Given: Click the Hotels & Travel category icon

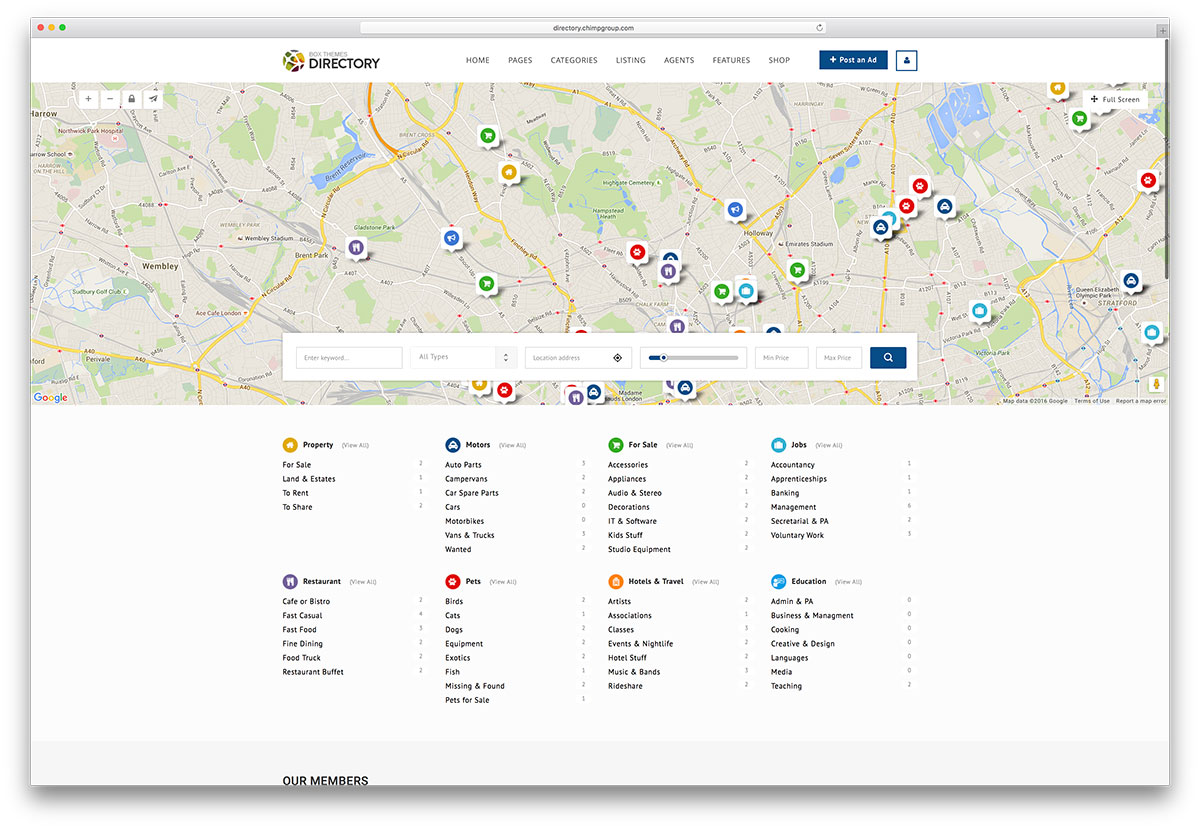Looking at the screenshot, I should tap(615, 581).
